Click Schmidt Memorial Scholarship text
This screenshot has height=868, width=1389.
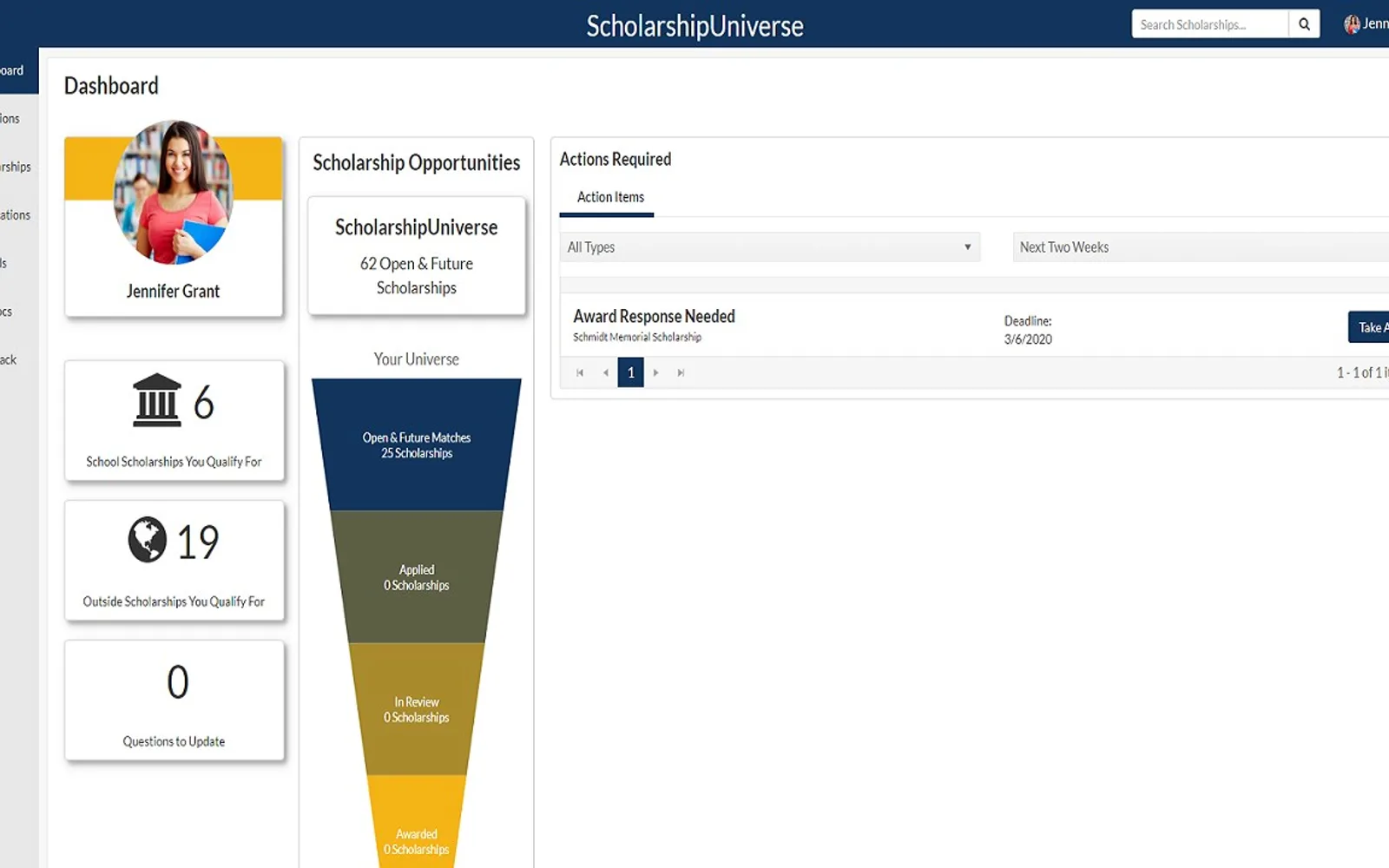pos(637,337)
